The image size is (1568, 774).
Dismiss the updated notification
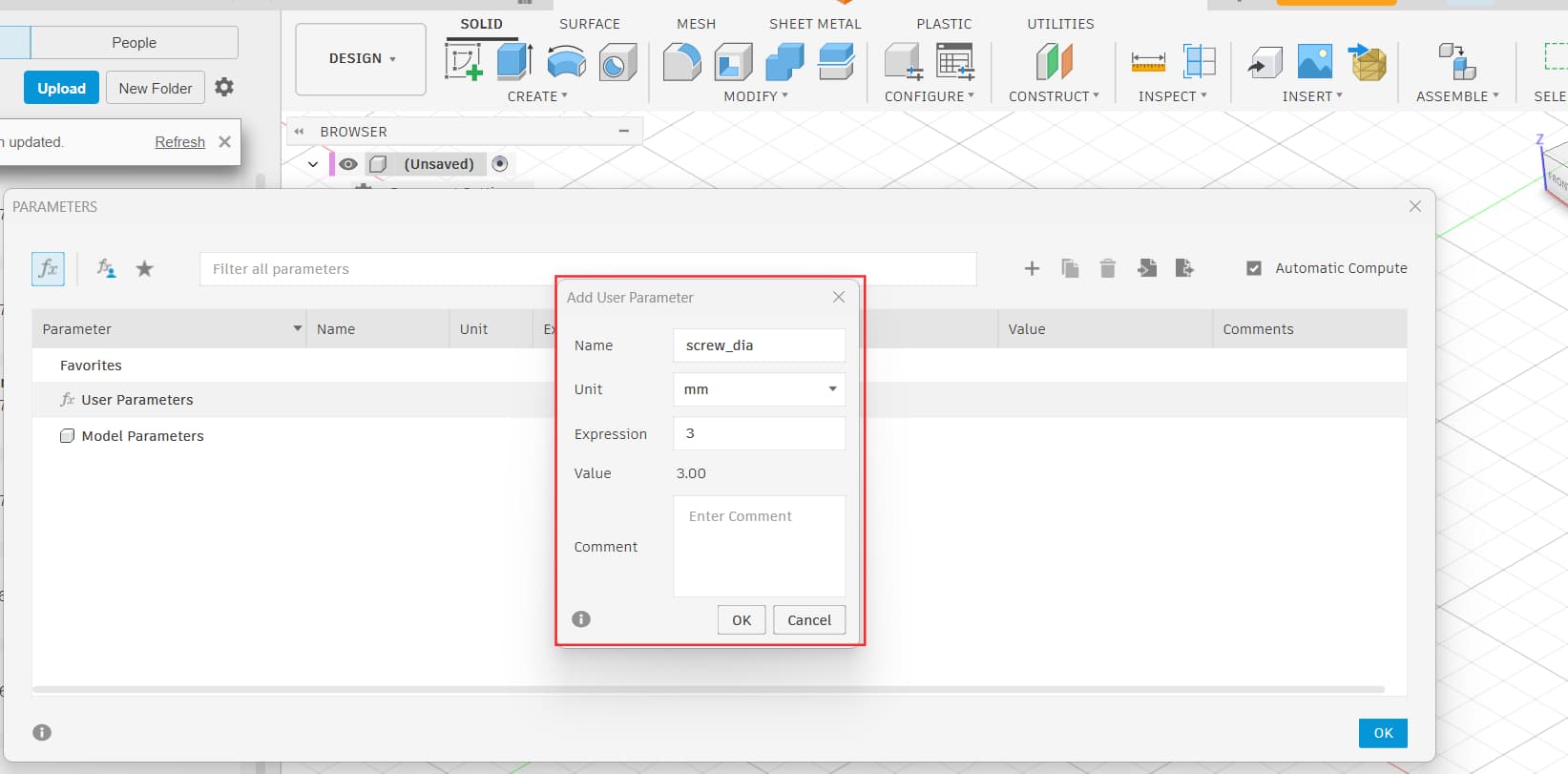tap(225, 142)
